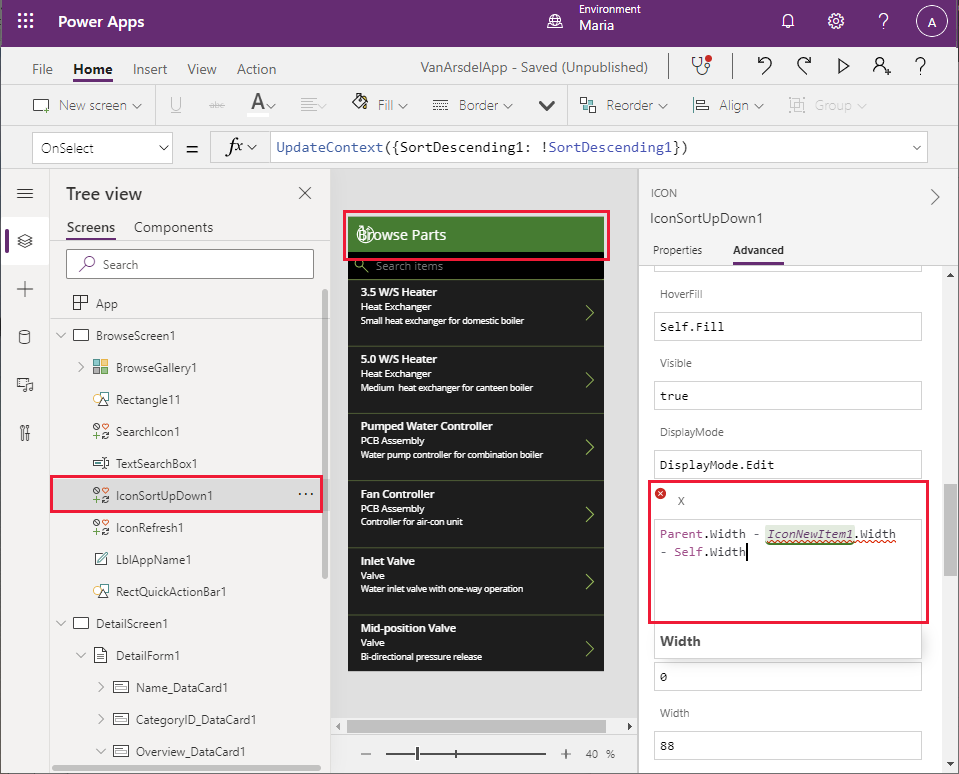Click the zoom slider handle
959x774 pixels.
pyautogui.click(x=418, y=753)
